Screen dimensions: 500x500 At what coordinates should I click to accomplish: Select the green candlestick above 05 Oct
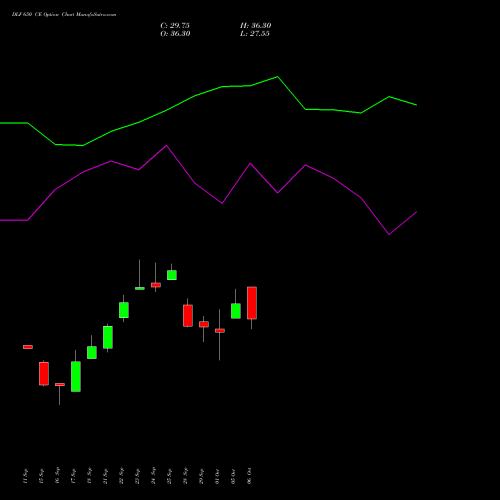pos(236,311)
